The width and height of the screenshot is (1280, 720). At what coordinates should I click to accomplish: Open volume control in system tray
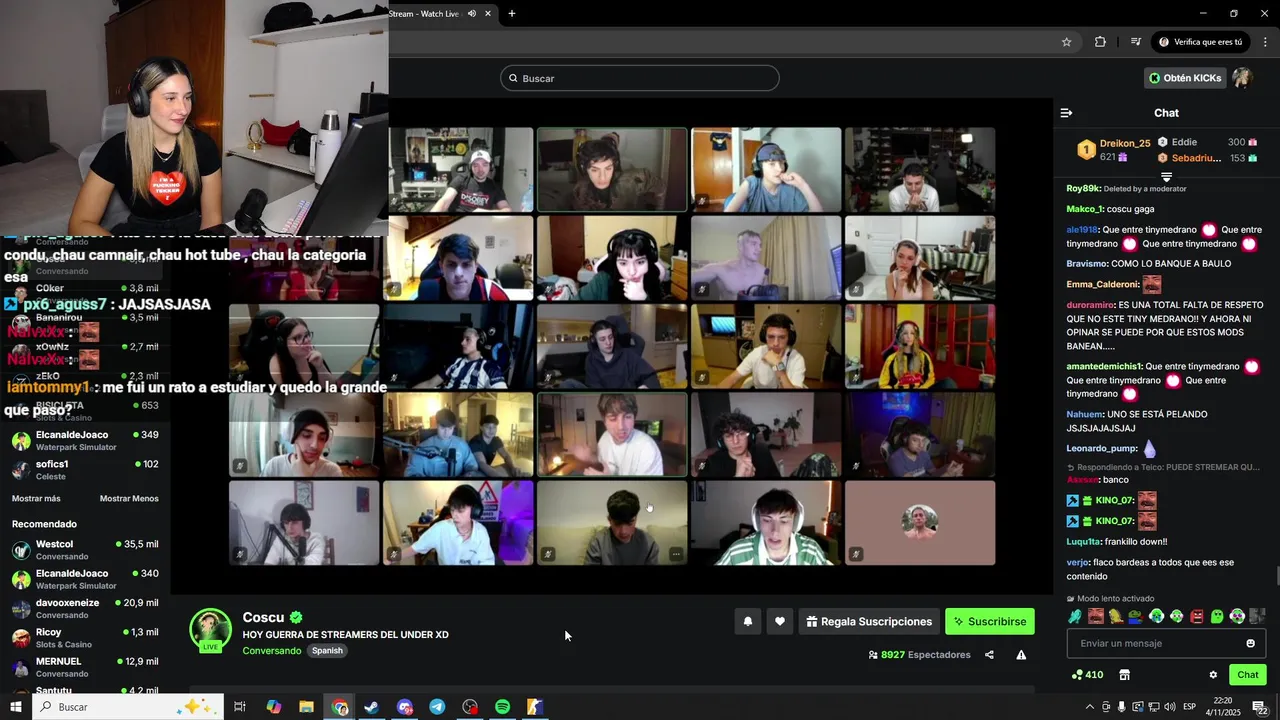click(x=1170, y=707)
